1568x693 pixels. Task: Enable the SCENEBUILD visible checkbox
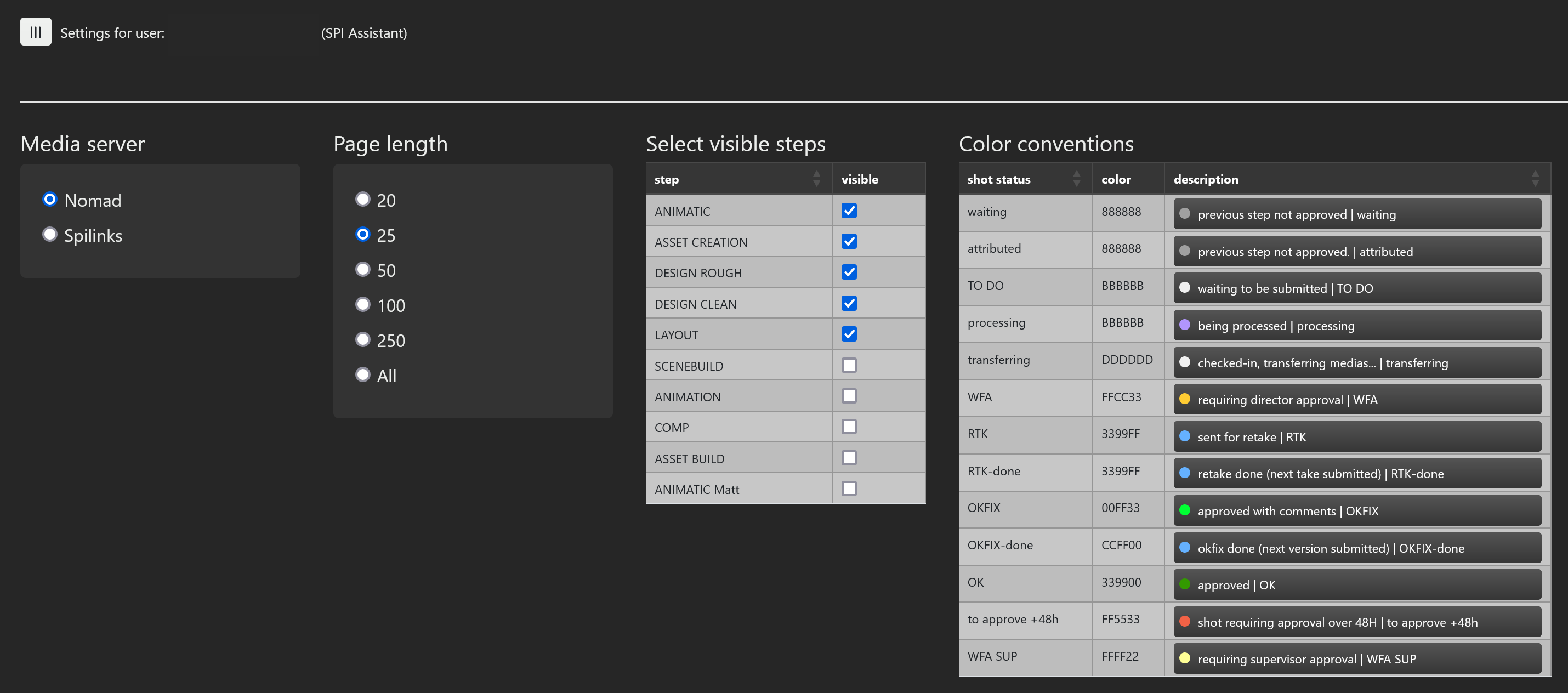pyautogui.click(x=849, y=365)
